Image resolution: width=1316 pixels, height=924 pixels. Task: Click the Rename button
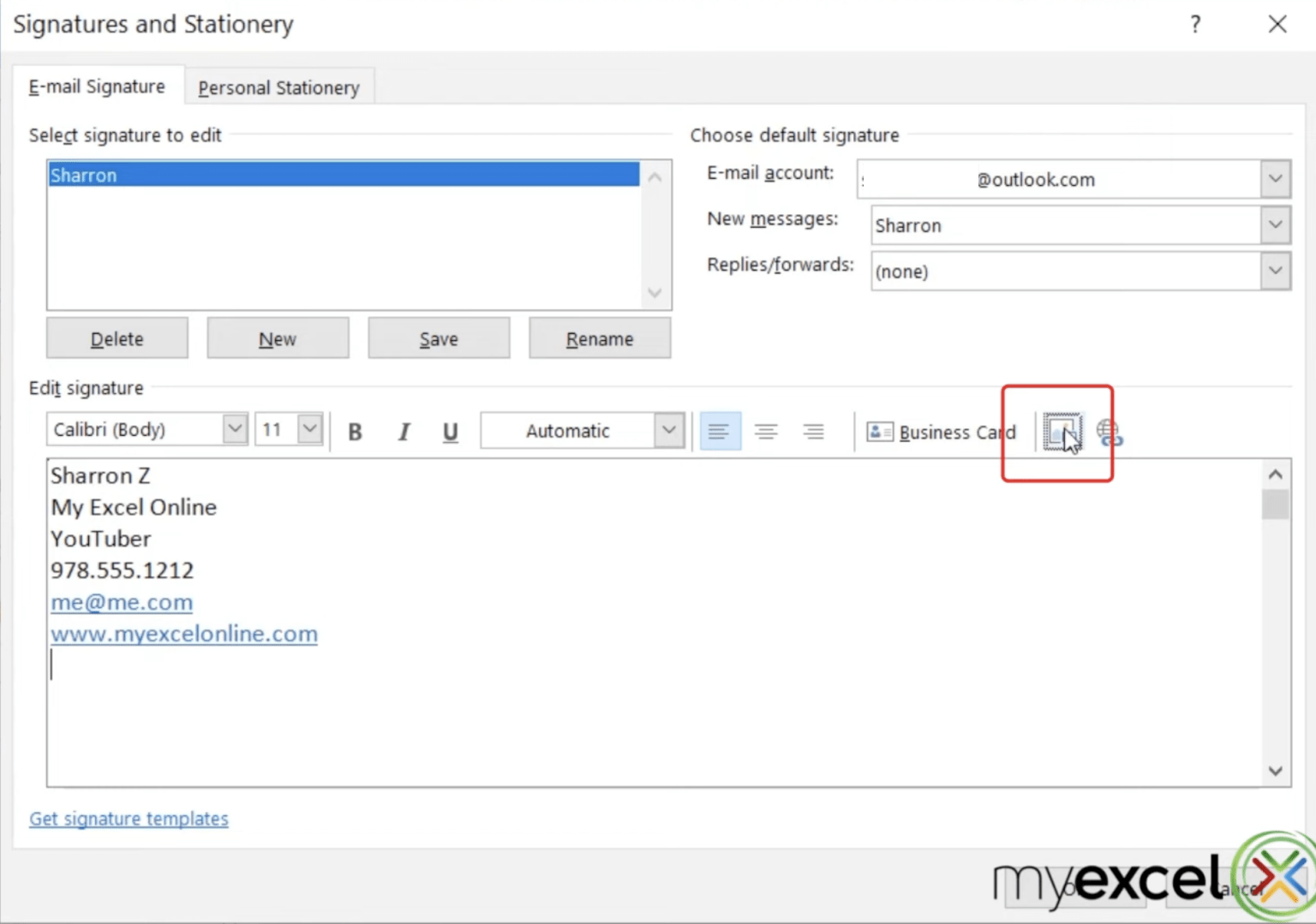pyautogui.click(x=599, y=337)
